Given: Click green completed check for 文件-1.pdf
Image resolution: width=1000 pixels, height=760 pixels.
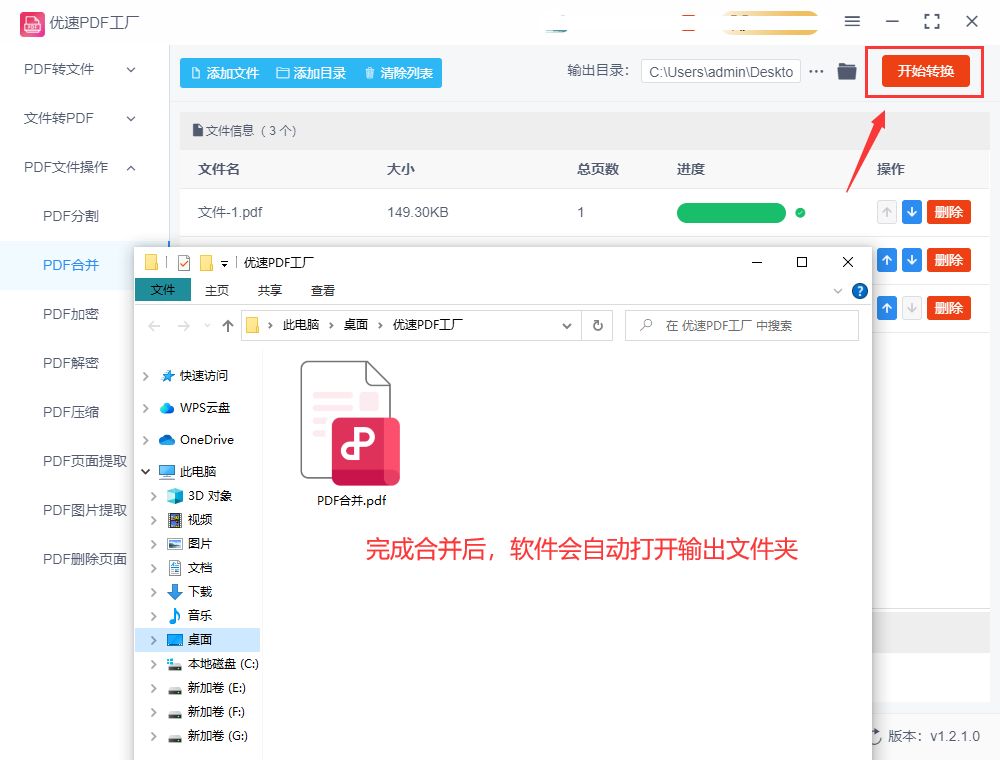Looking at the screenshot, I should 800,213.
